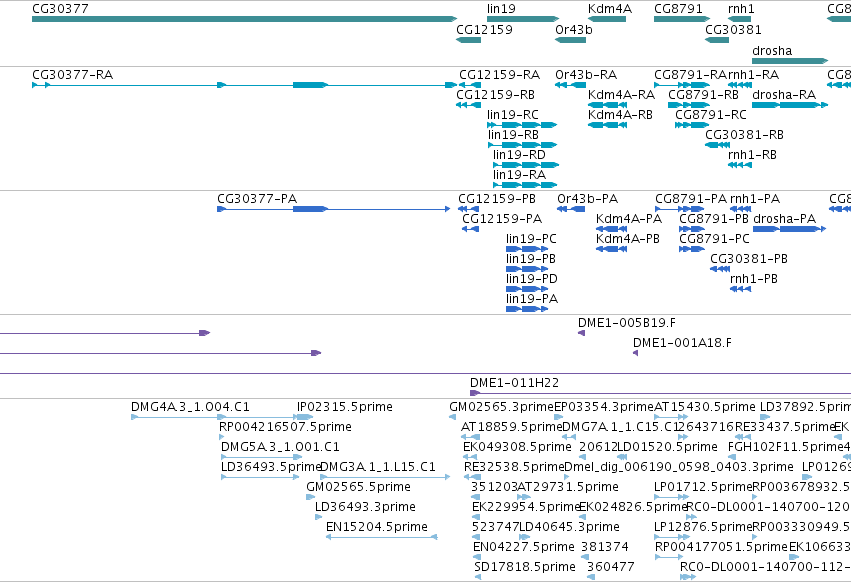This screenshot has height=582, width=851.
Task: Click the GM02565.5prime EST label
Action: tap(358, 487)
